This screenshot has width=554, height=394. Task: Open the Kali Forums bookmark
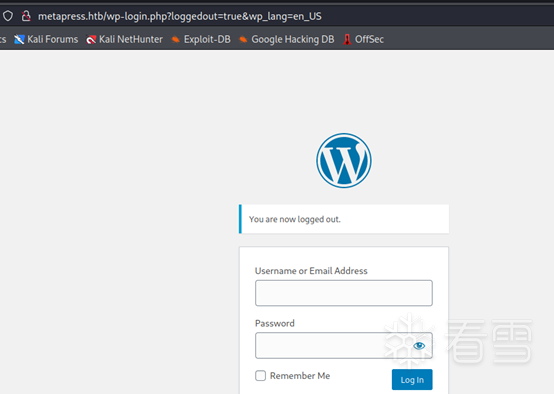(46, 39)
